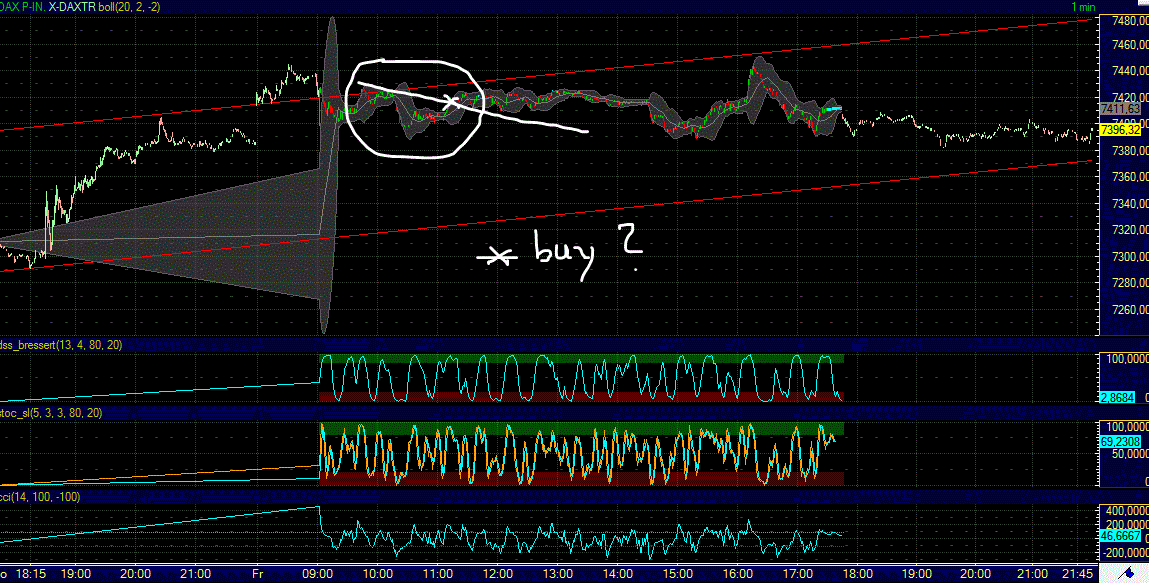Select the dss_bressert(13, 4, 80, 20) indicator label

(60, 346)
